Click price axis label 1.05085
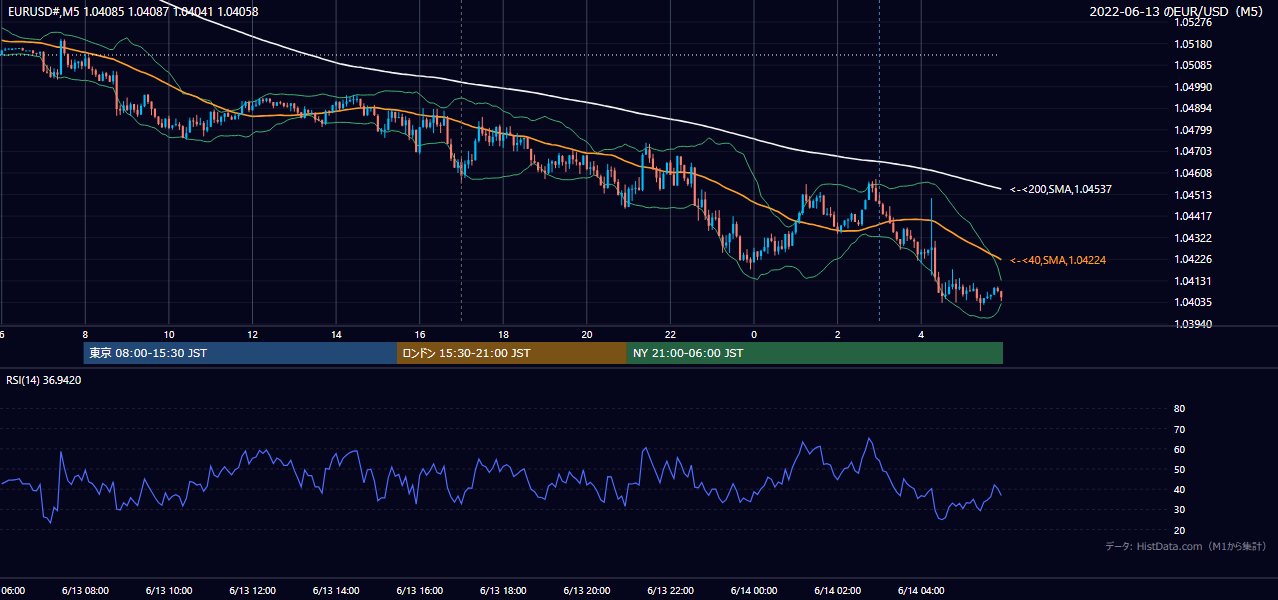Viewport: 1278px width, 600px height. click(x=1194, y=66)
